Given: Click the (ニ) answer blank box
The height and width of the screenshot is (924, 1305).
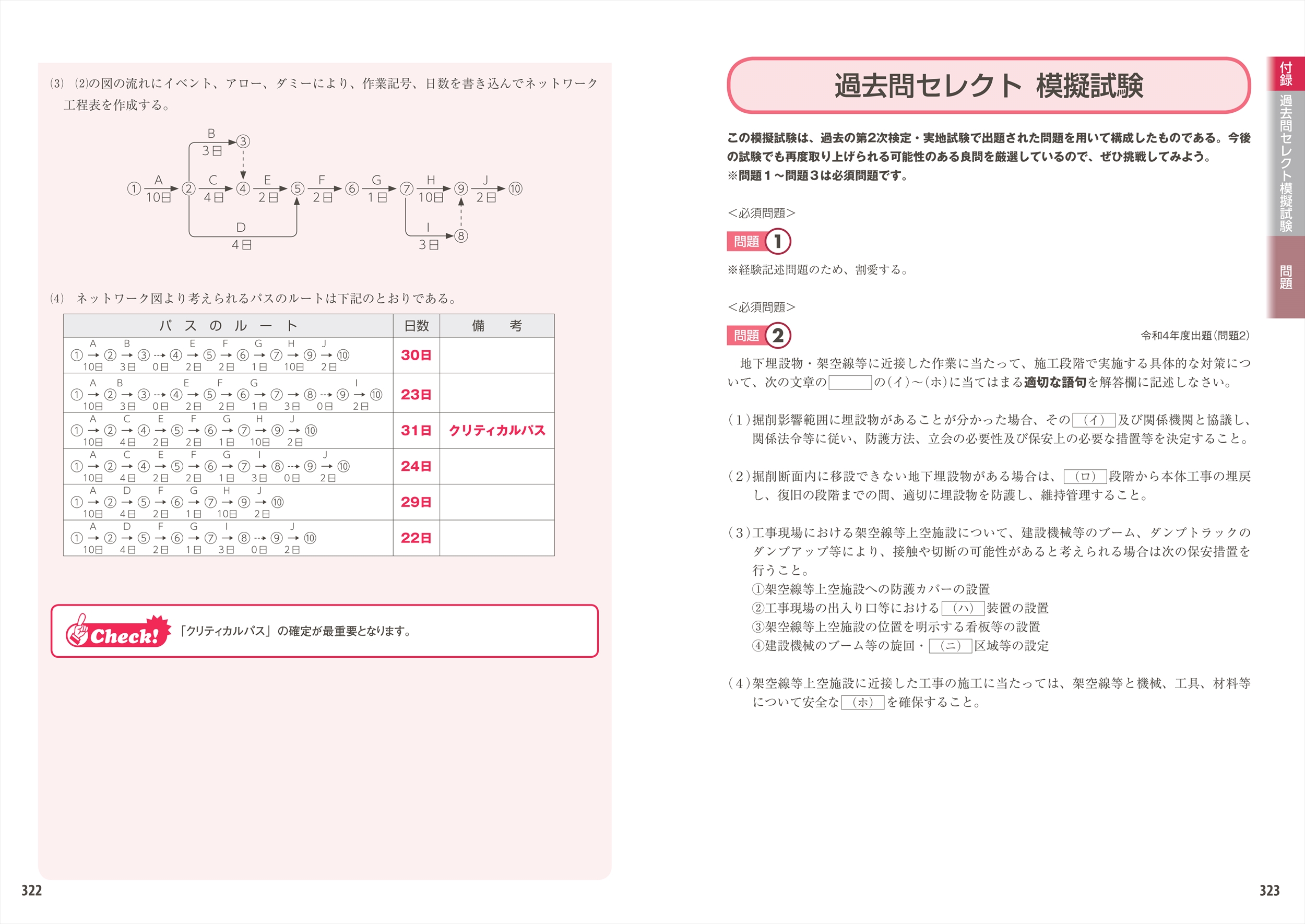Looking at the screenshot, I should (x=950, y=646).
